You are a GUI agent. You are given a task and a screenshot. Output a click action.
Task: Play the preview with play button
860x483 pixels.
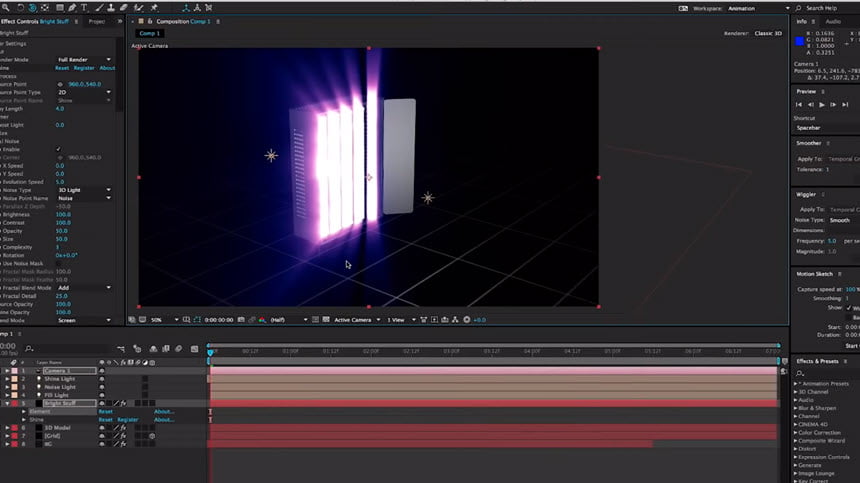(x=822, y=104)
